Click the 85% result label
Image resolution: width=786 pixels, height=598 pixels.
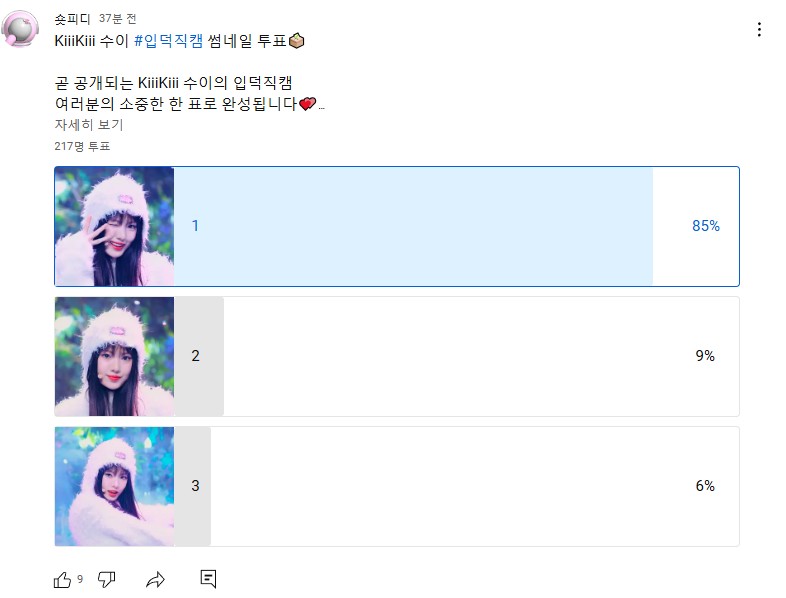[x=706, y=226]
